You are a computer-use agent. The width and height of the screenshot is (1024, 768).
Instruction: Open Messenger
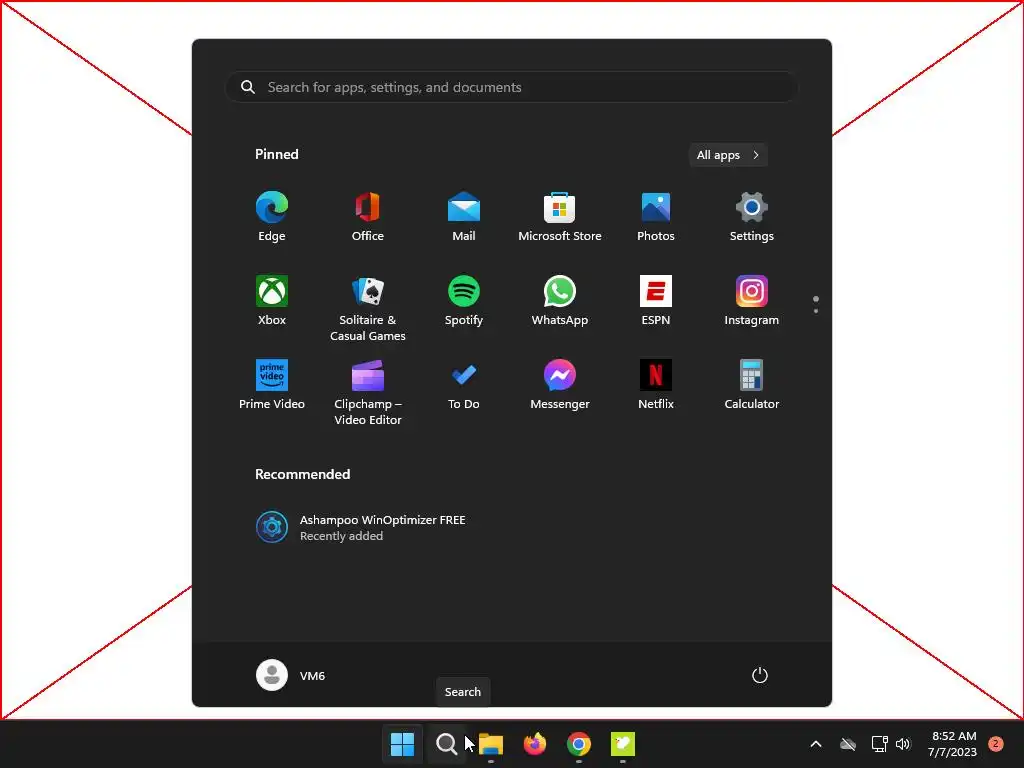click(x=560, y=385)
